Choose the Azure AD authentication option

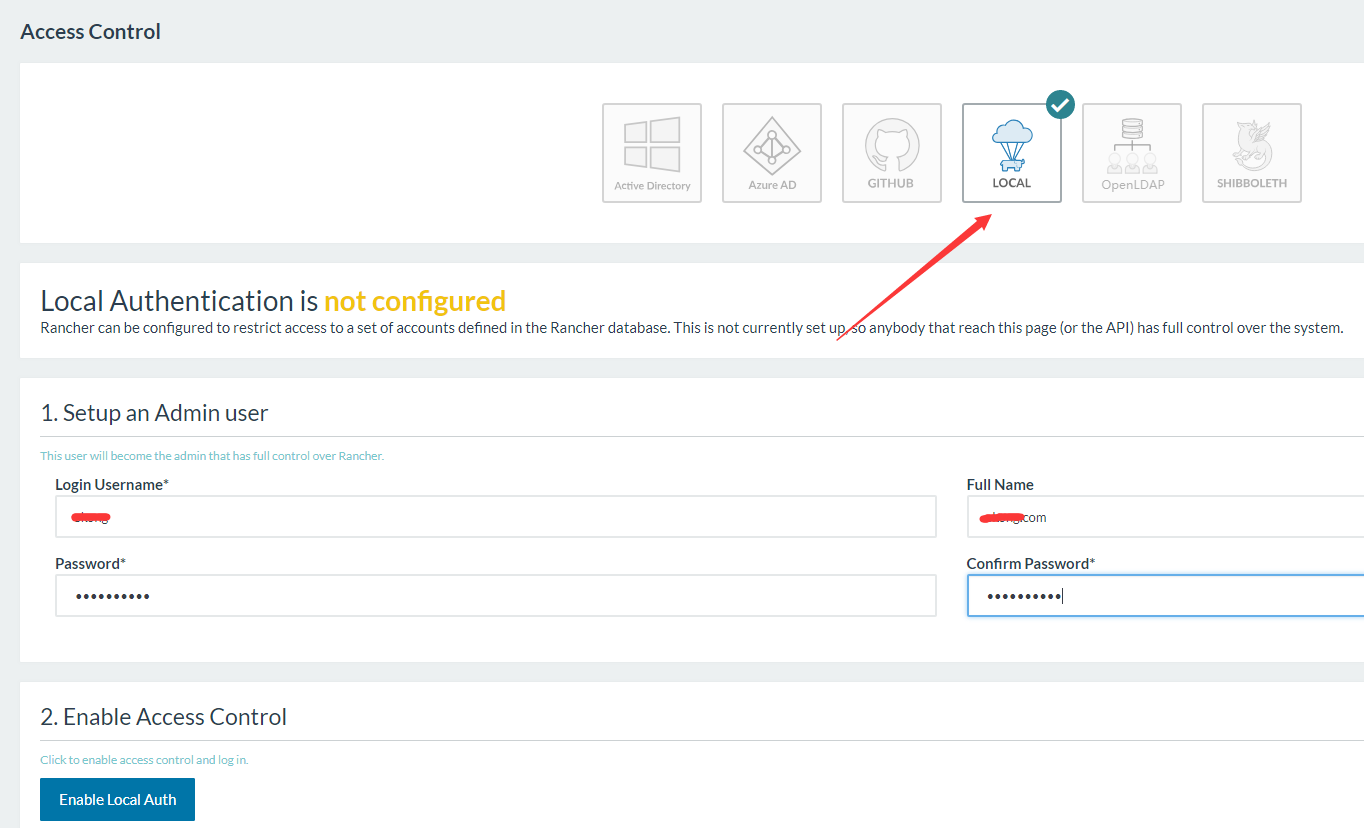tap(772, 153)
